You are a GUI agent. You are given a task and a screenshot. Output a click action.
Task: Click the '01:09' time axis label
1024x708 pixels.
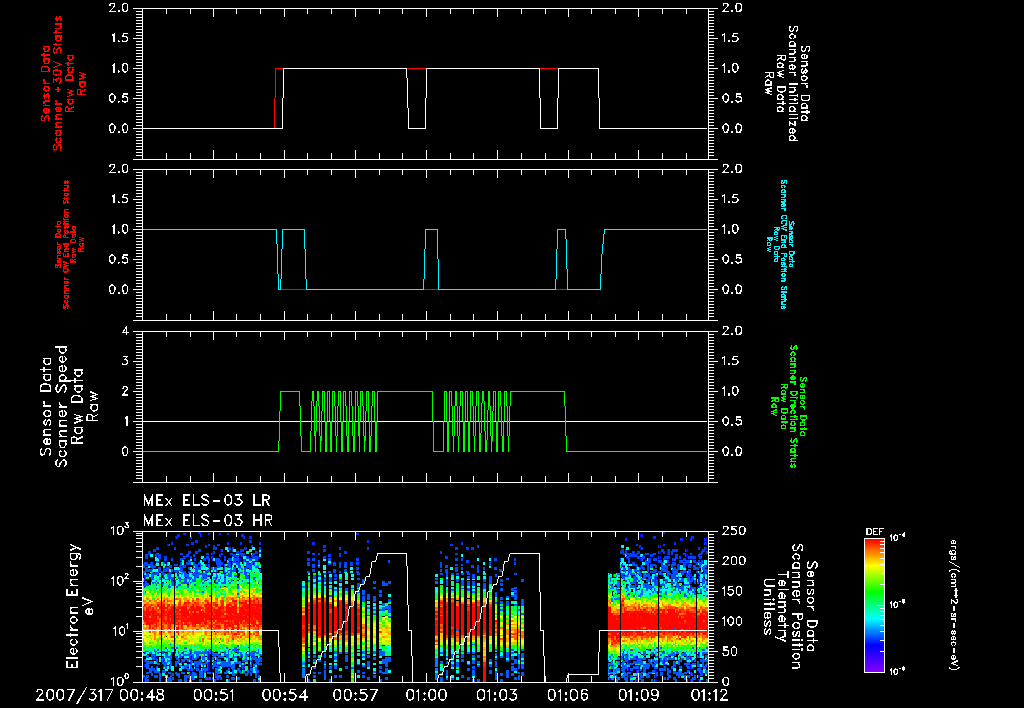click(x=638, y=695)
